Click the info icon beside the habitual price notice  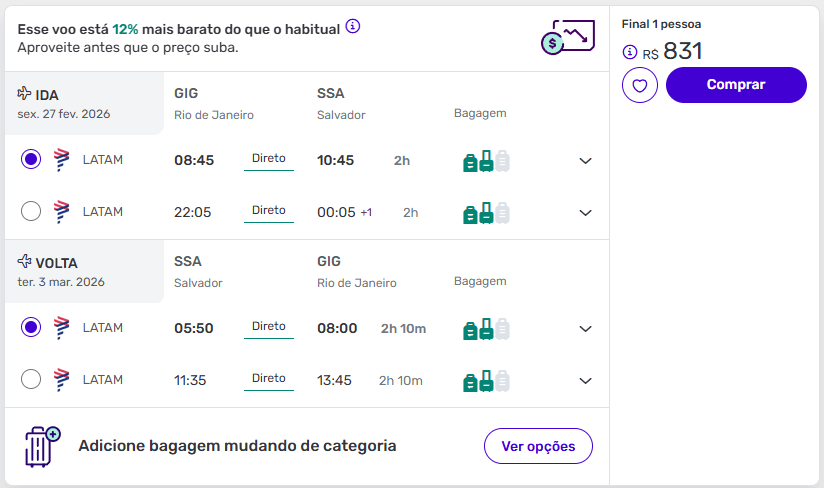(353, 27)
